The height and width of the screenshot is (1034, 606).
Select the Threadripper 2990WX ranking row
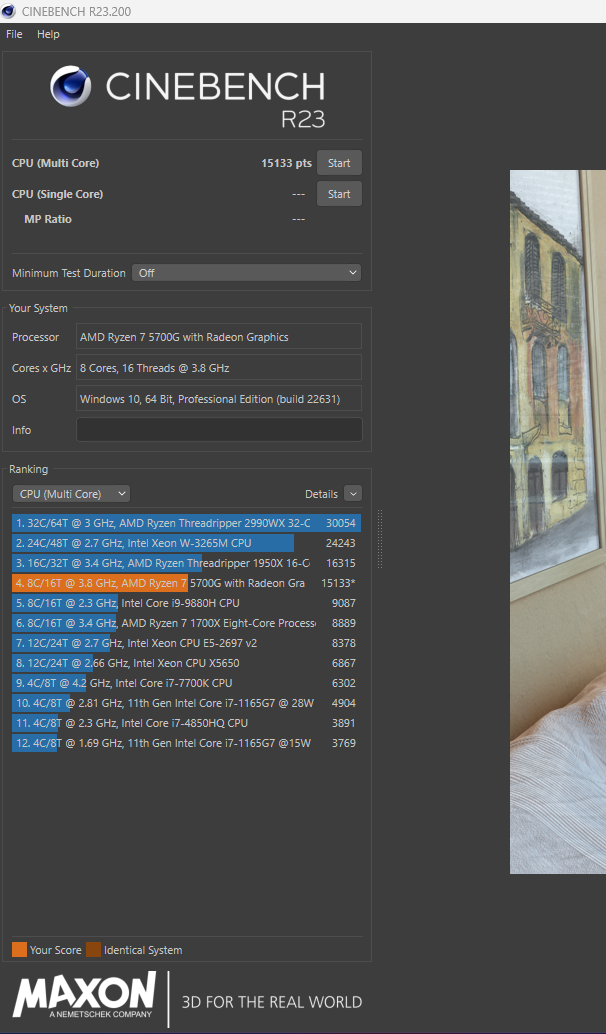(187, 523)
